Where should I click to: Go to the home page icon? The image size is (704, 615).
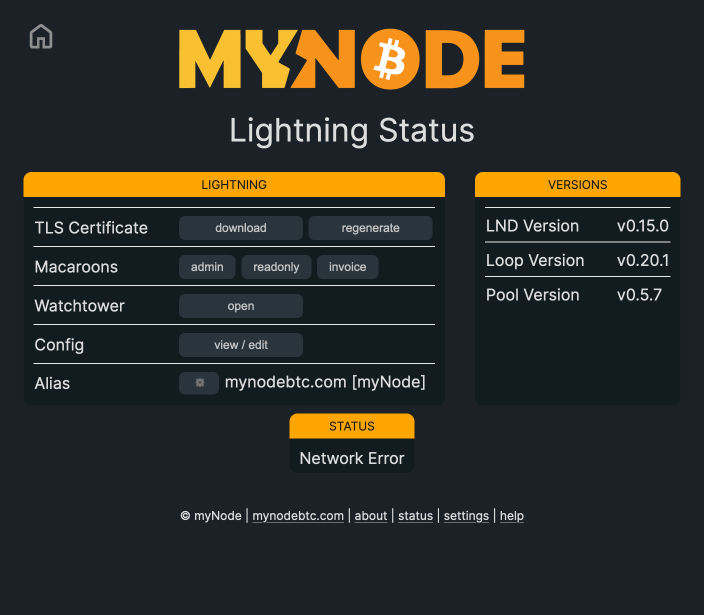pyautogui.click(x=41, y=37)
